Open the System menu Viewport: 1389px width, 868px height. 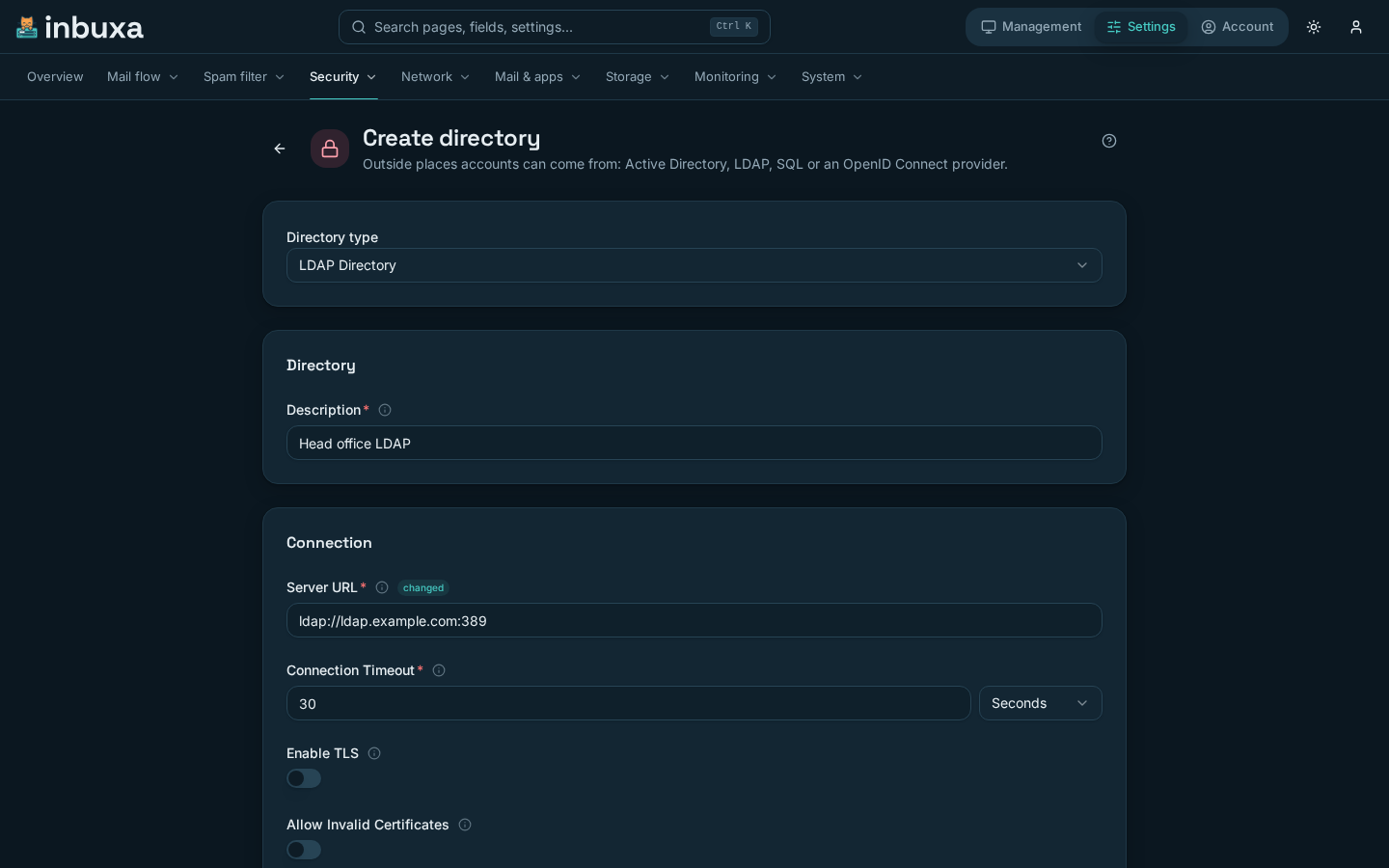[x=832, y=77]
